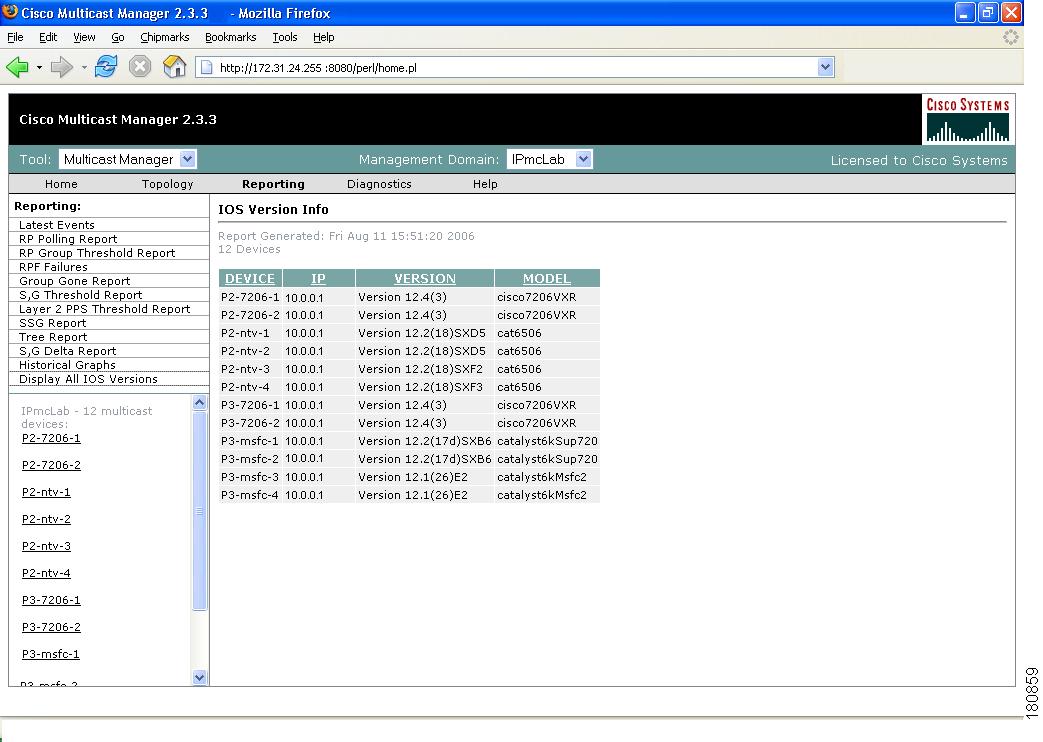Viewport: 1043px width, 742px height.
Task: Open the View menu
Action: pos(84,37)
